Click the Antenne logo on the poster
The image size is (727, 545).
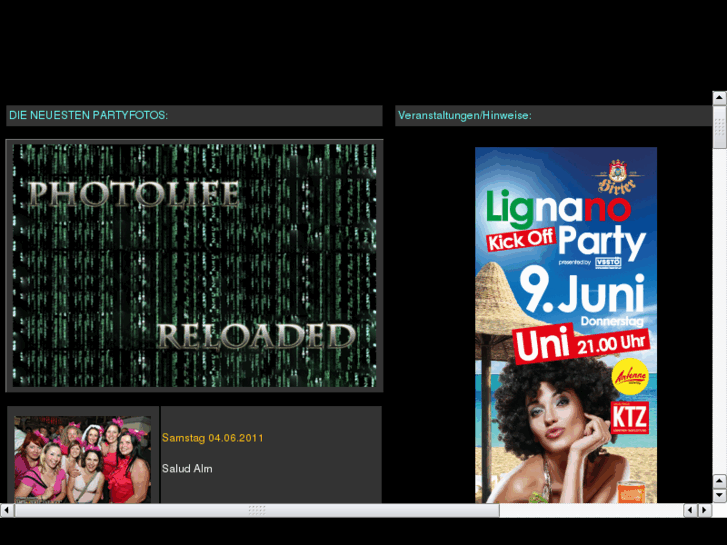630,376
